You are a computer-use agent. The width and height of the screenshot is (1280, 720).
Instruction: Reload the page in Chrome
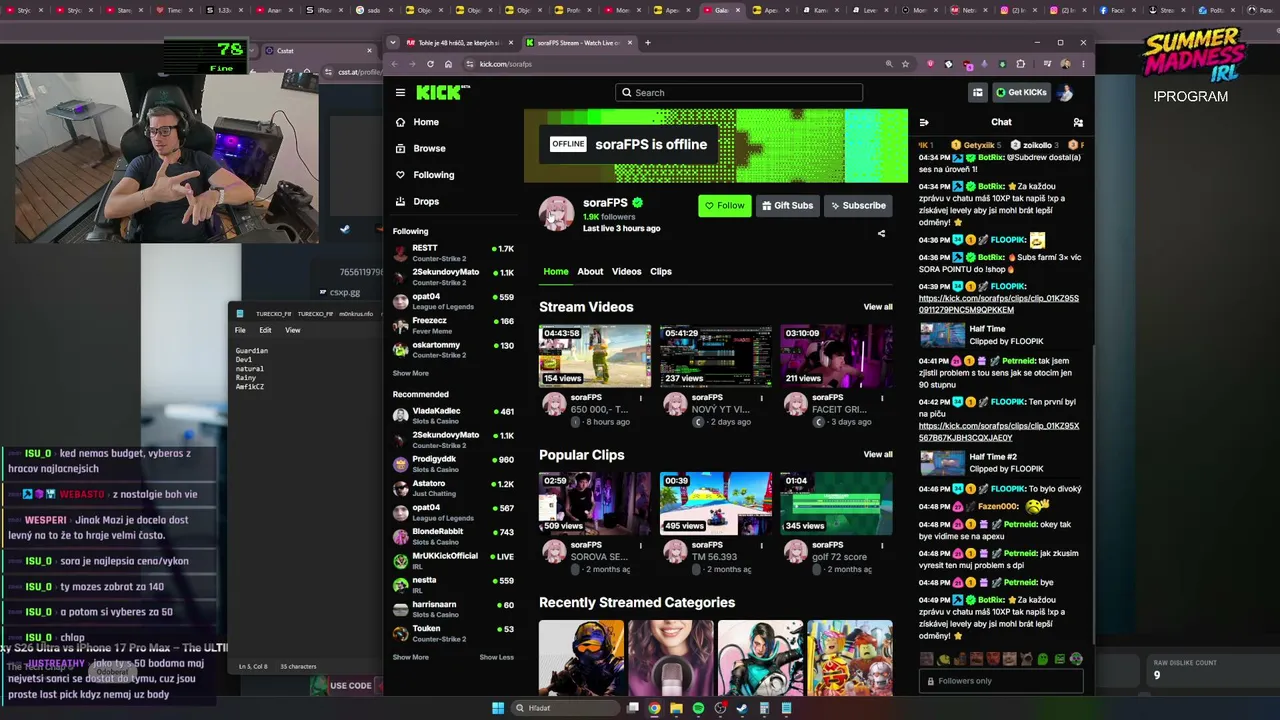click(x=430, y=64)
